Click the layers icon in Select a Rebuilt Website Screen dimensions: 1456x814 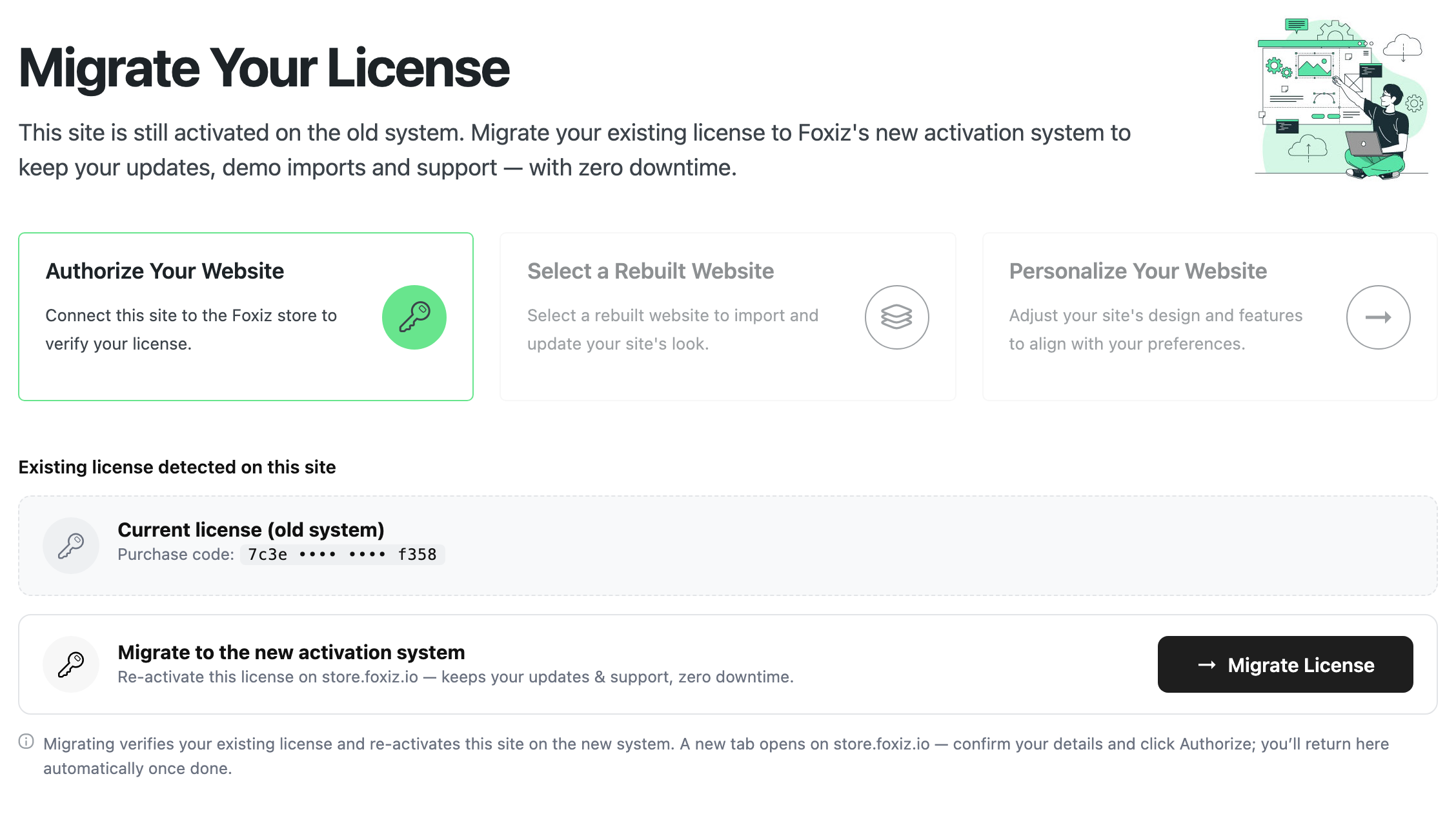point(897,317)
